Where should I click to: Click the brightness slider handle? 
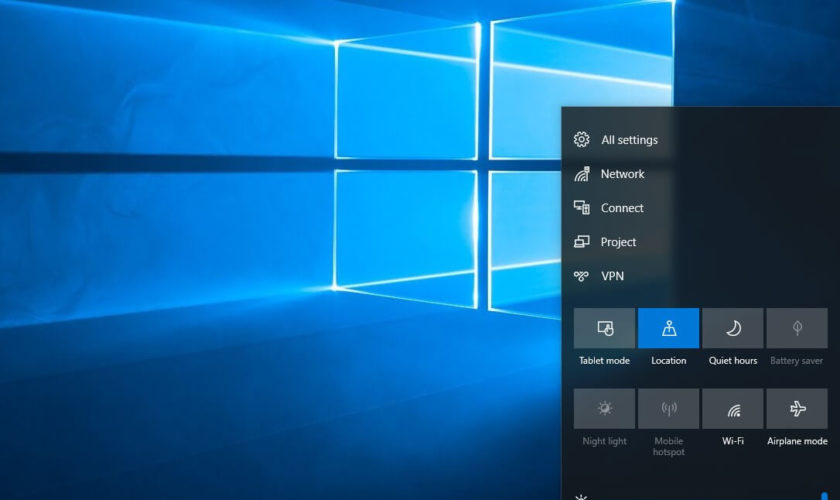[824, 496]
